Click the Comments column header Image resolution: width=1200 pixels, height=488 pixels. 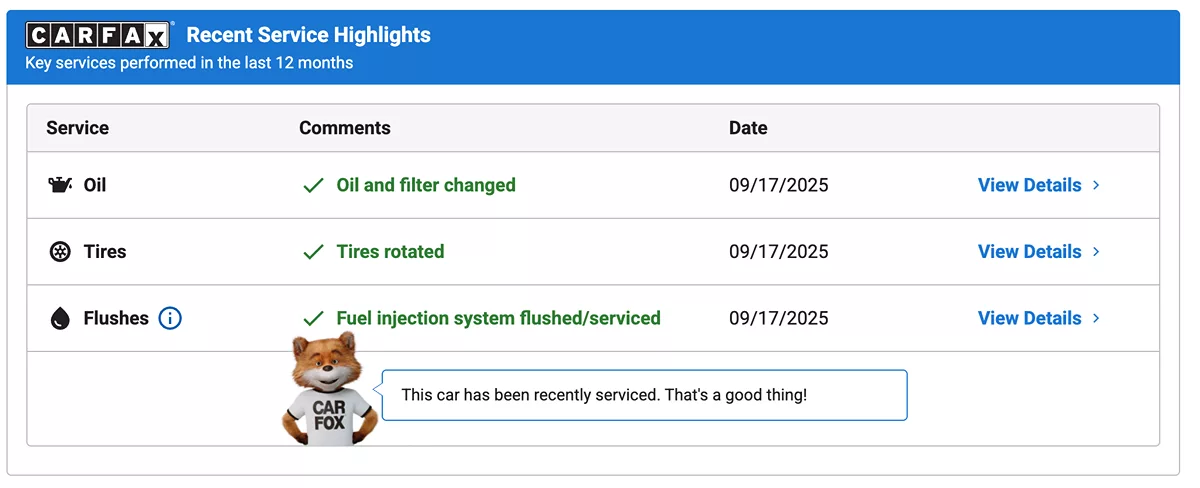pos(345,128)
